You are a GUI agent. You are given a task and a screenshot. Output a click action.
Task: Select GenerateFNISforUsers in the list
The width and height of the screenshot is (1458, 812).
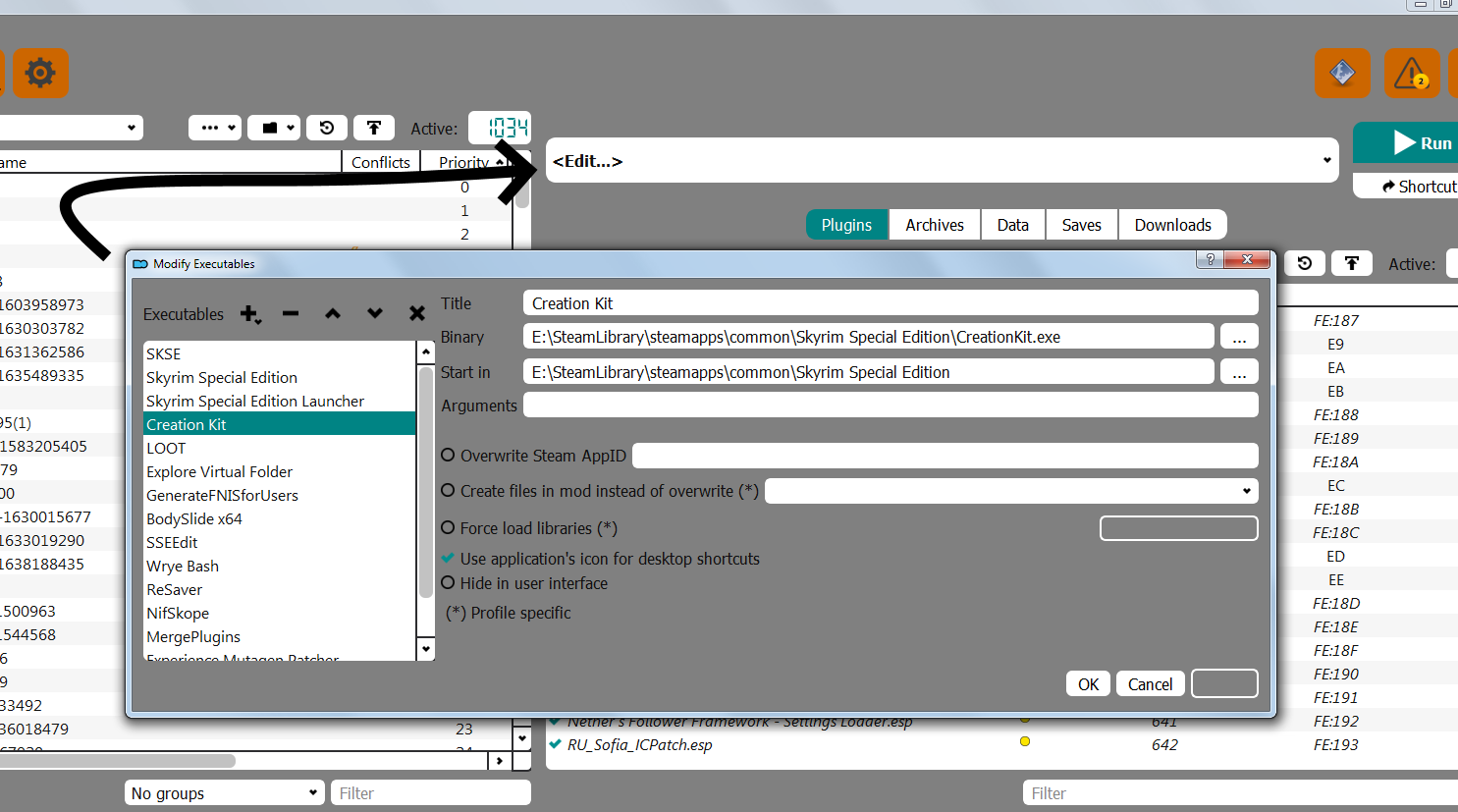280,495
